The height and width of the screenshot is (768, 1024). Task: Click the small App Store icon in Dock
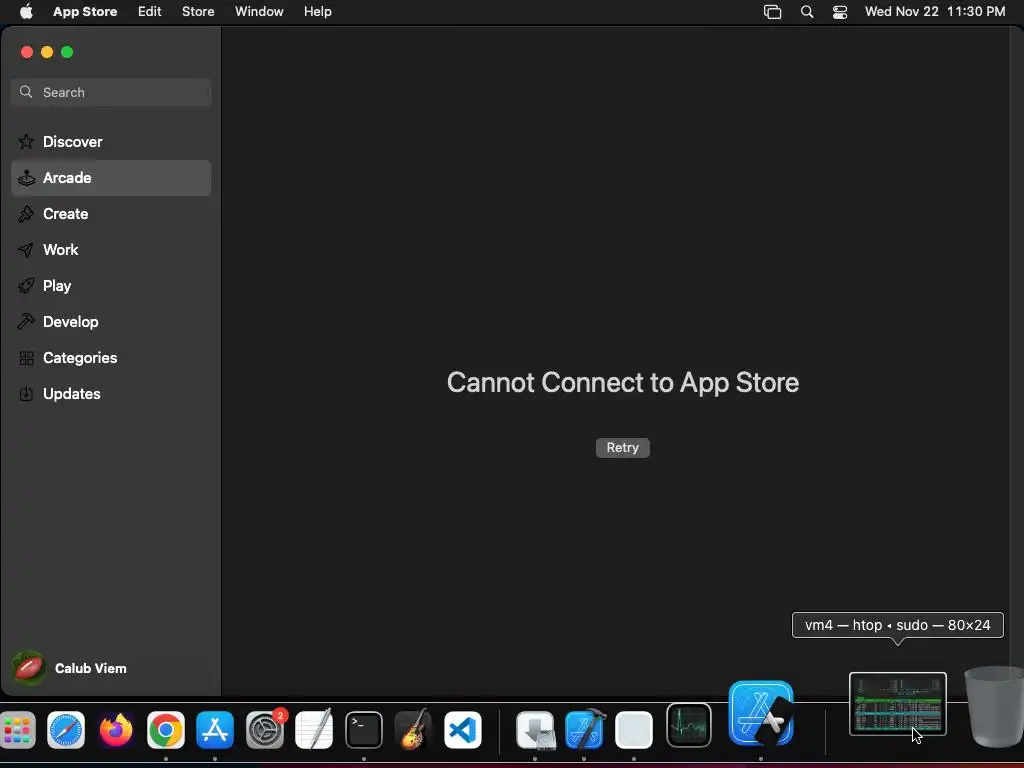pos(215,730)
